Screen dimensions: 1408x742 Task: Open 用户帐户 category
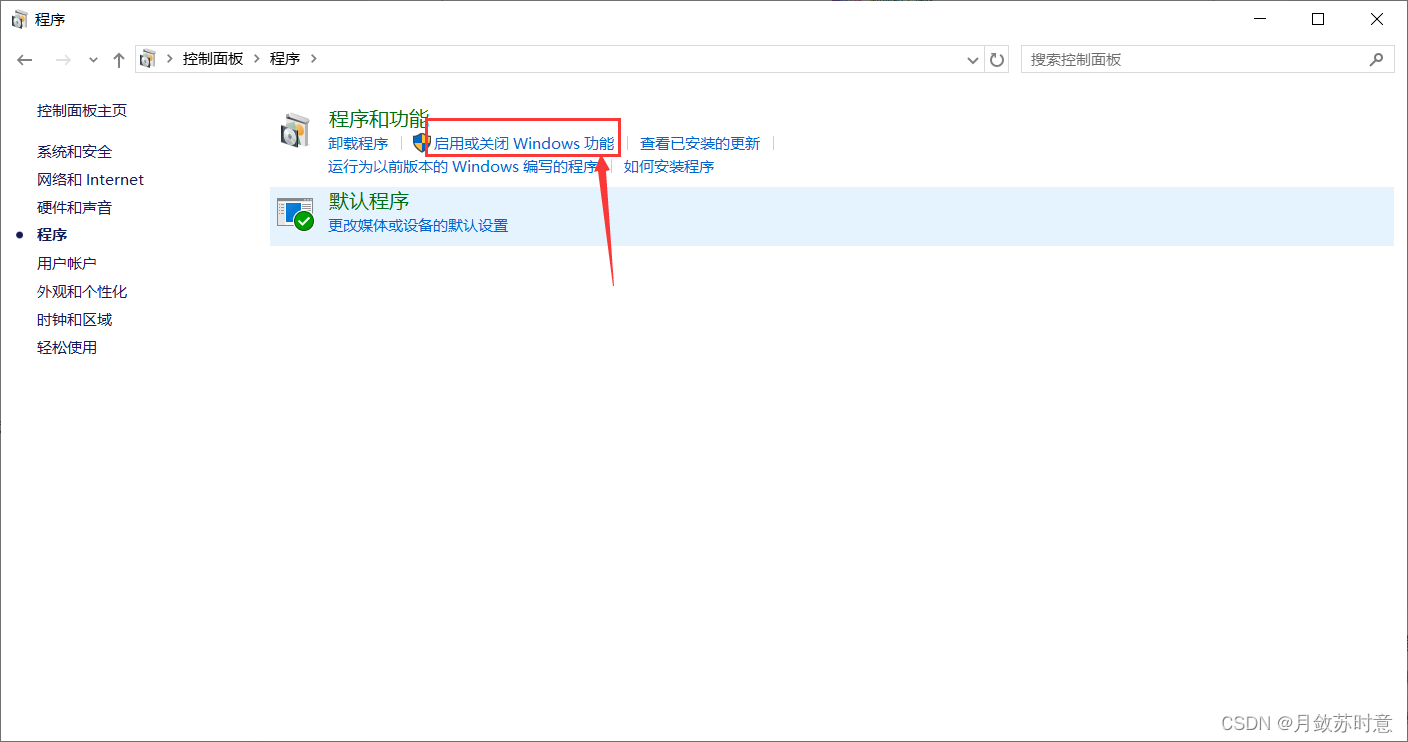click(67, 263)
